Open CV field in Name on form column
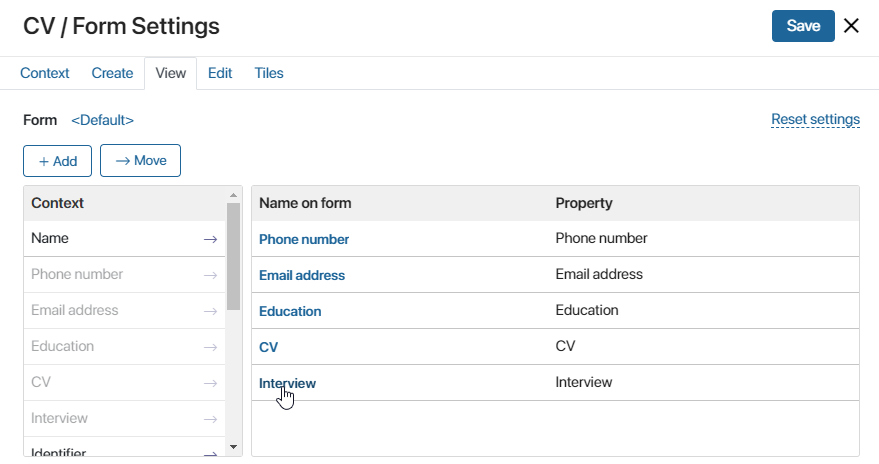The width and height of the screenshot is (879, 464). [x=269, y=347]
